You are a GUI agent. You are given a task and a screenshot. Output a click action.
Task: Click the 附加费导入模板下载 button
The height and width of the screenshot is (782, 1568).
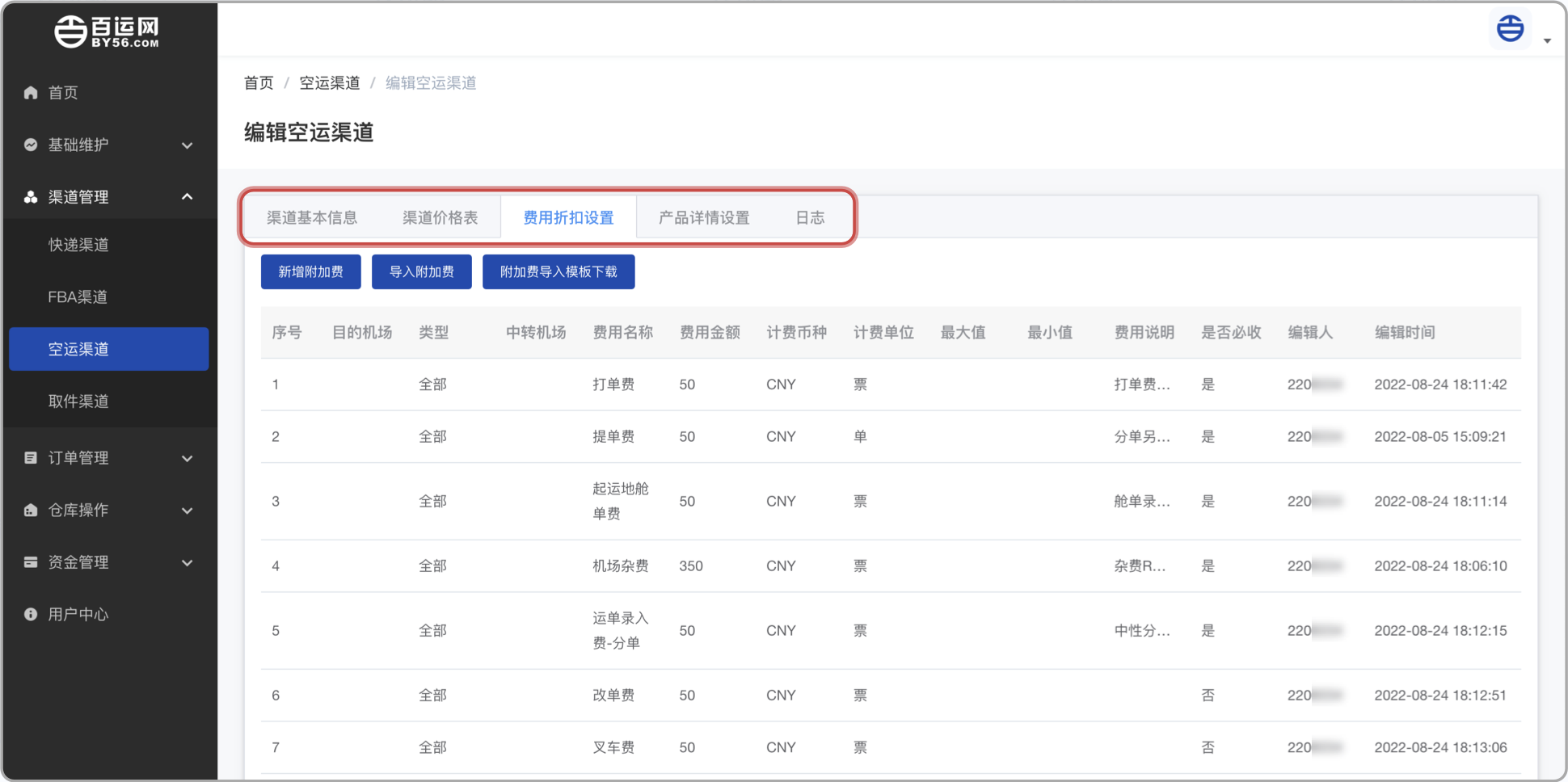click(558, 272)
